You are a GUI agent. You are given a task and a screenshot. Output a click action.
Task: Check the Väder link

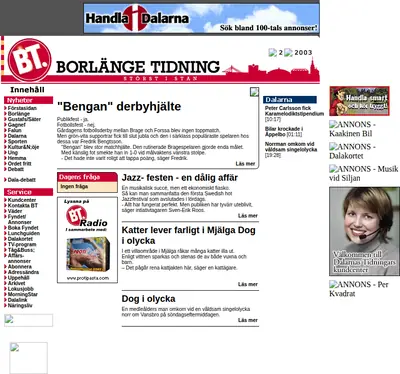coord(15,211)
